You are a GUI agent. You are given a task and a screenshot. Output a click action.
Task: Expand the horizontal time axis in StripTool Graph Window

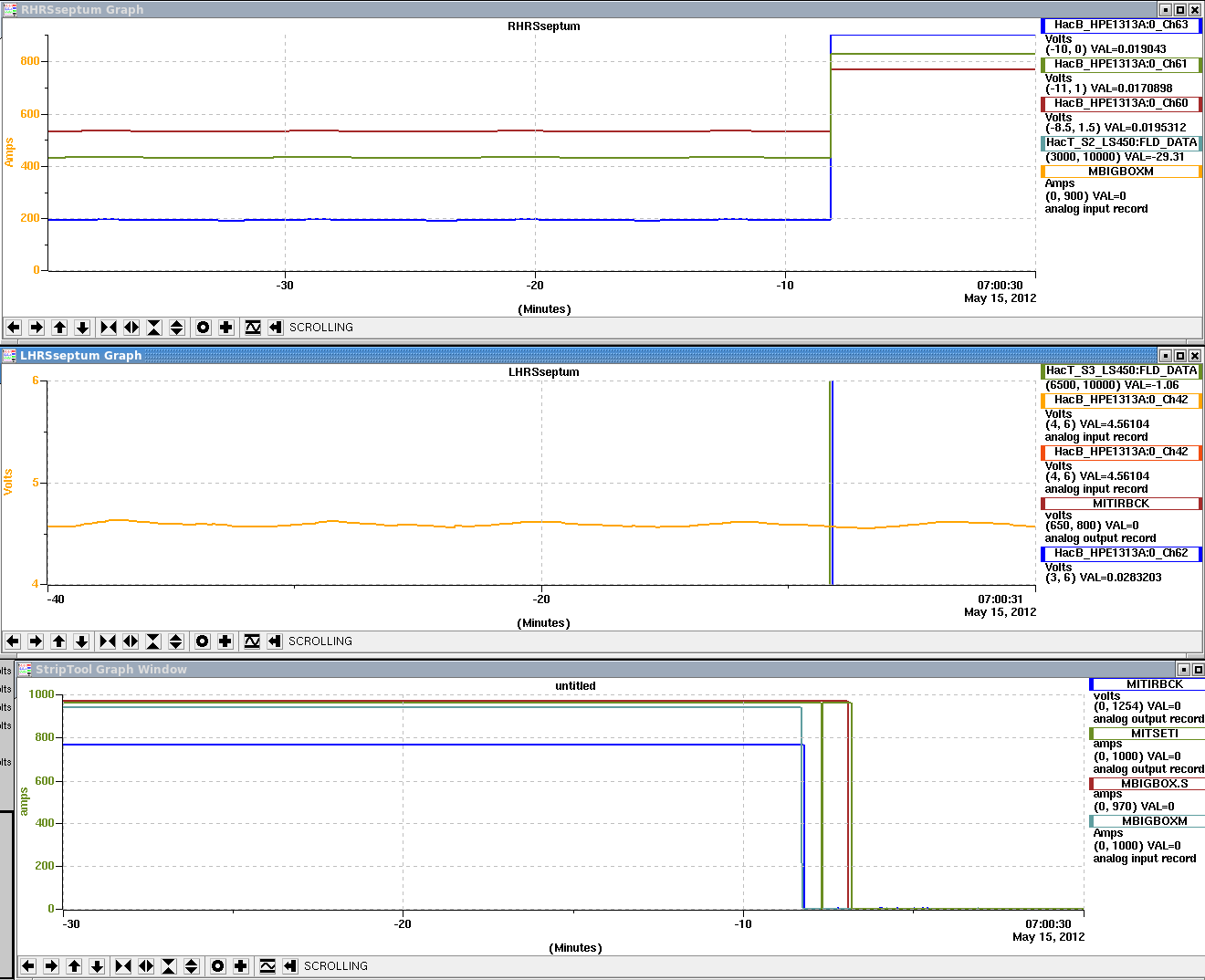(146, 965)
